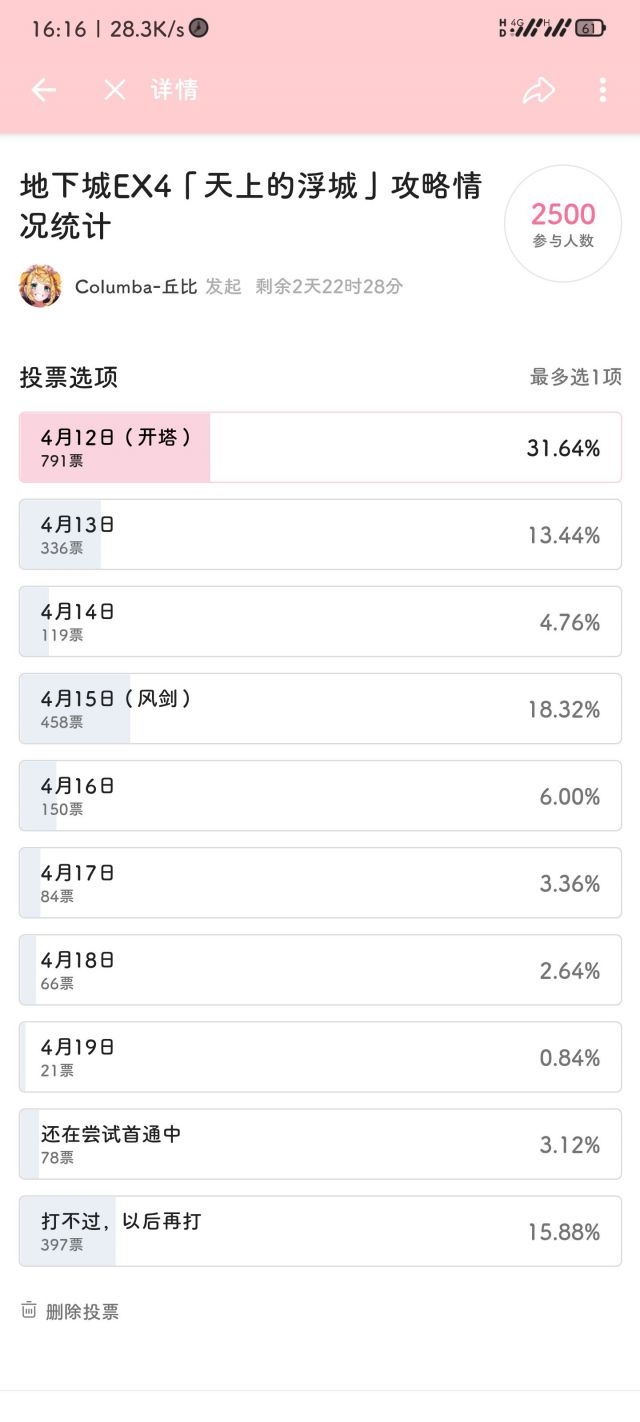Open the Columba-丘比 username link
640x1422 pixels.
tap(136, 286)
